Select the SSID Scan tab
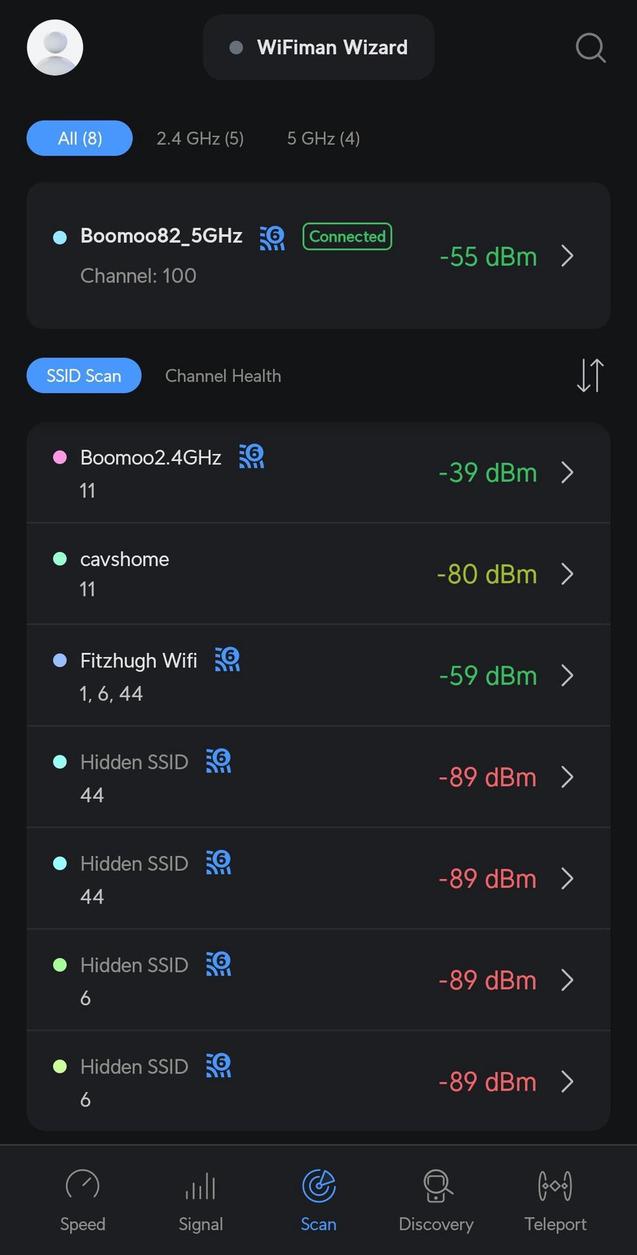The image size is (637, 1255). [x=84, y=375]
